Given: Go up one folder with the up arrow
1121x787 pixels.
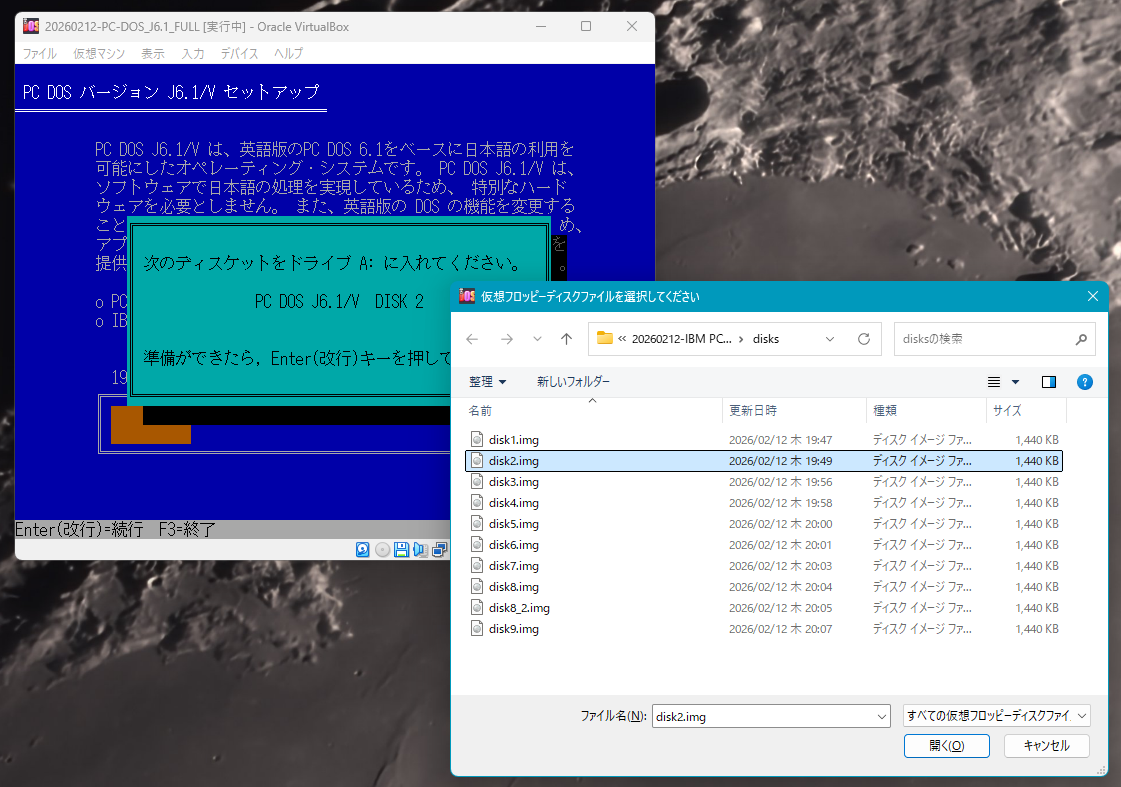Looking at the screenshot, I should (x=566, y=339).
